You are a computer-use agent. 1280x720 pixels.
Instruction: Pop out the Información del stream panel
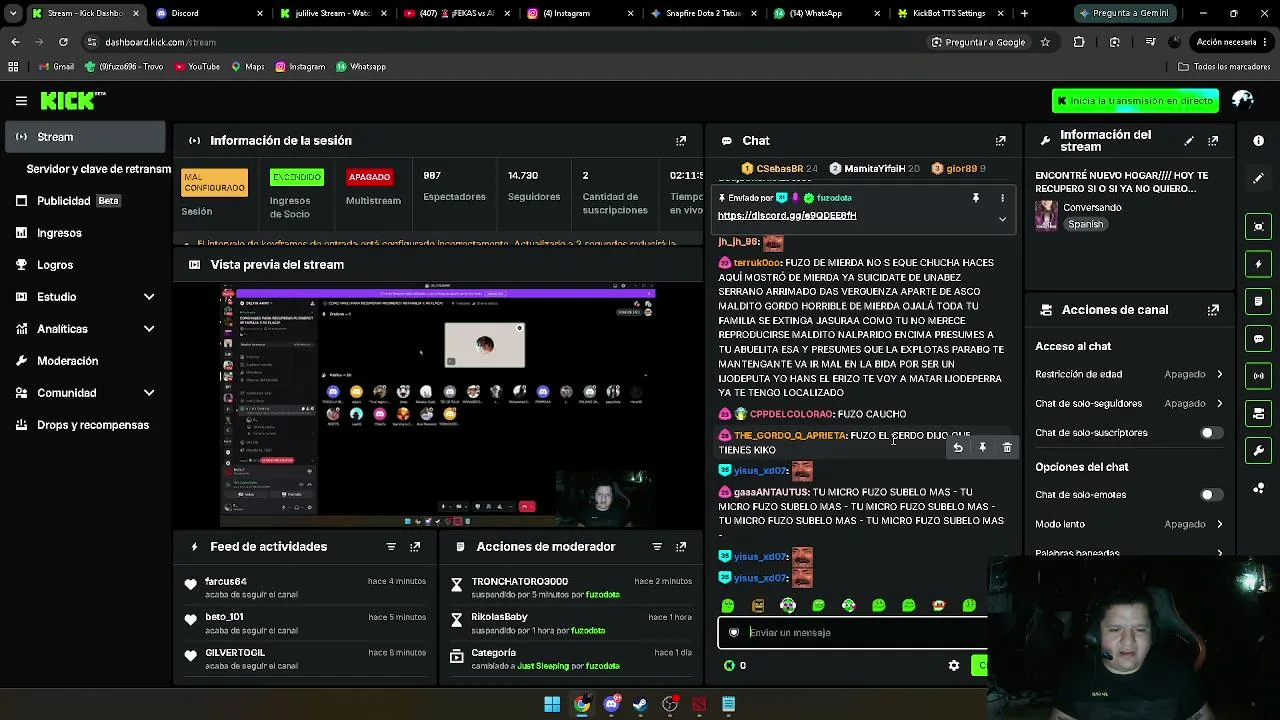[x=1213, y=141]
